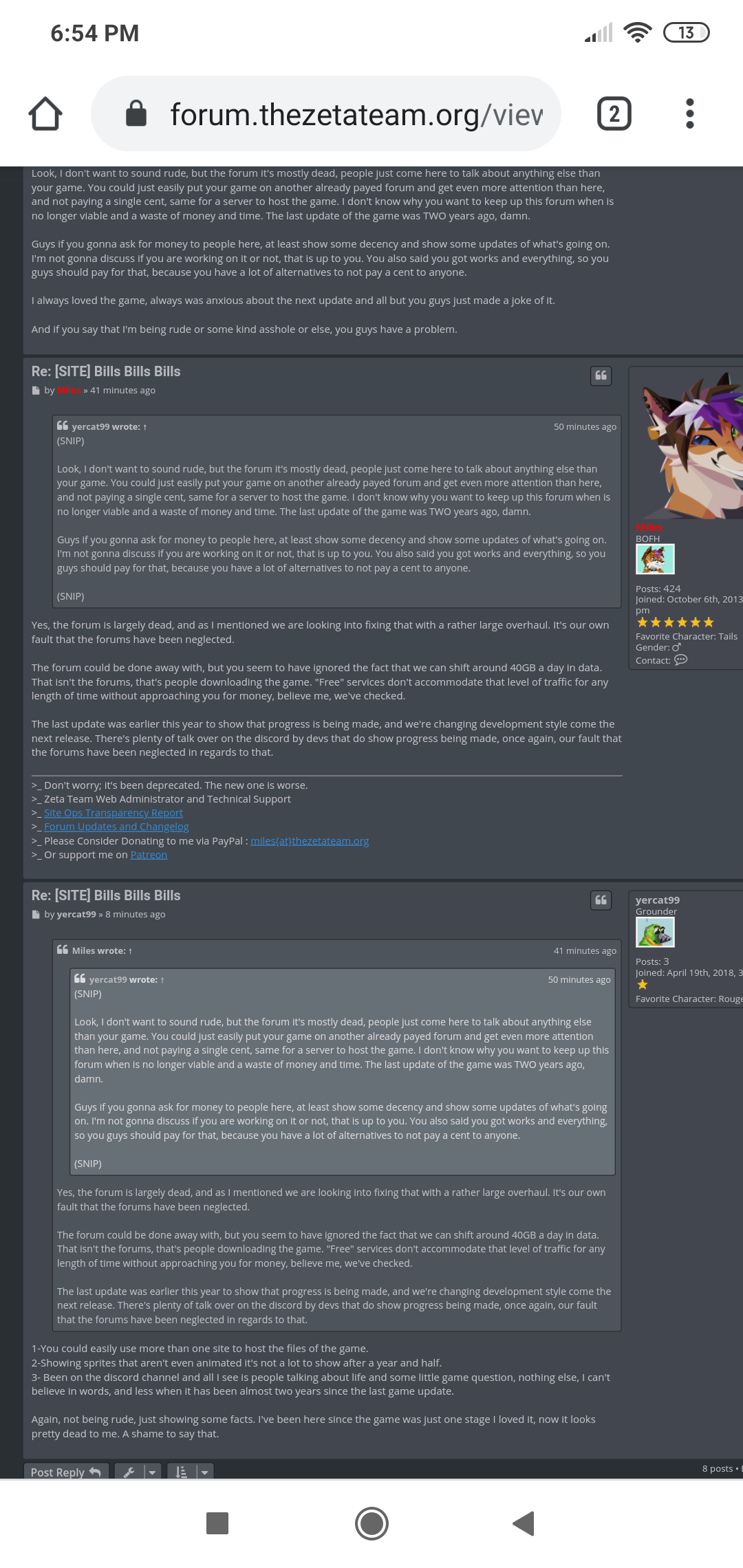The width and height of the screenshot is (743, 1568).
Task: Open the browser three-dot menu
Action: click(690, 113)
